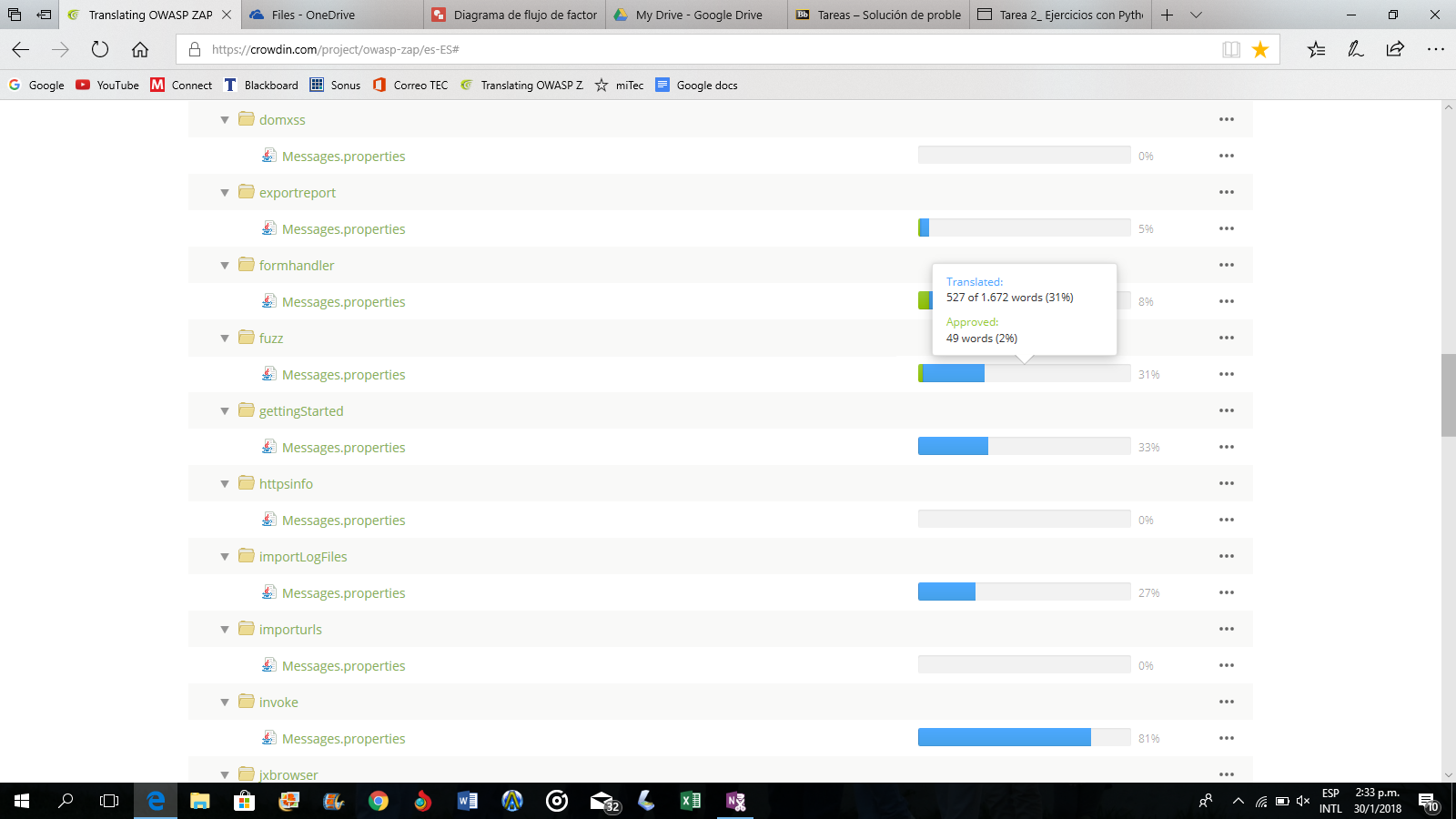The image size is (1456, 819).
Task: Collapse the httpsinfo folder
Action: pos(225,484)
